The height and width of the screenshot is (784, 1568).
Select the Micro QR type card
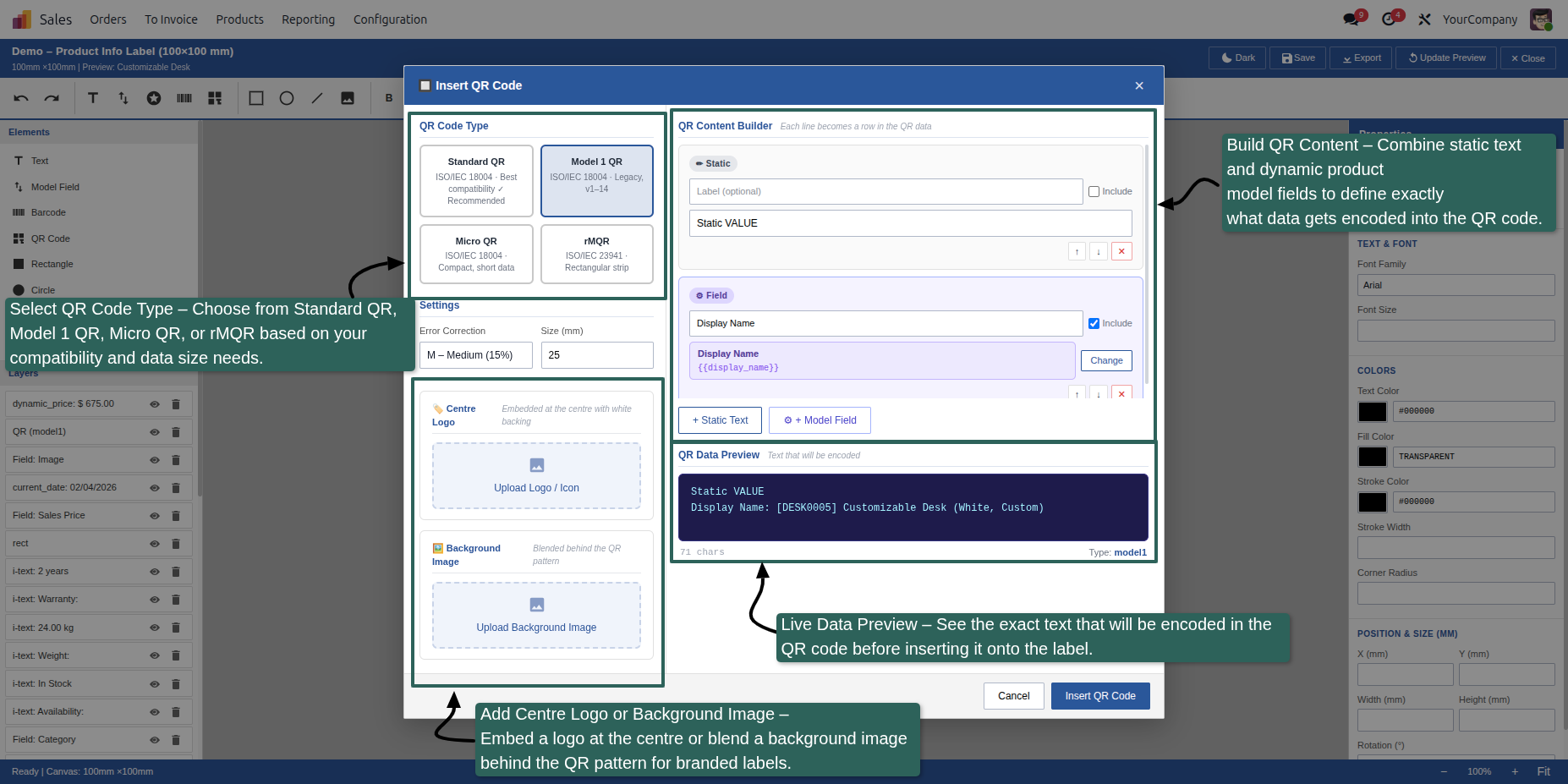coord(476,254)
